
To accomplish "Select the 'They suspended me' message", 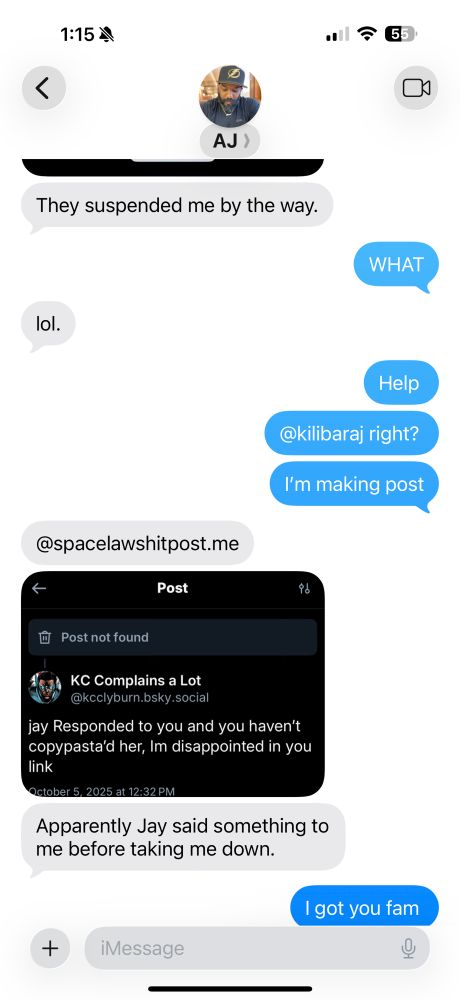I will (177, 206).
